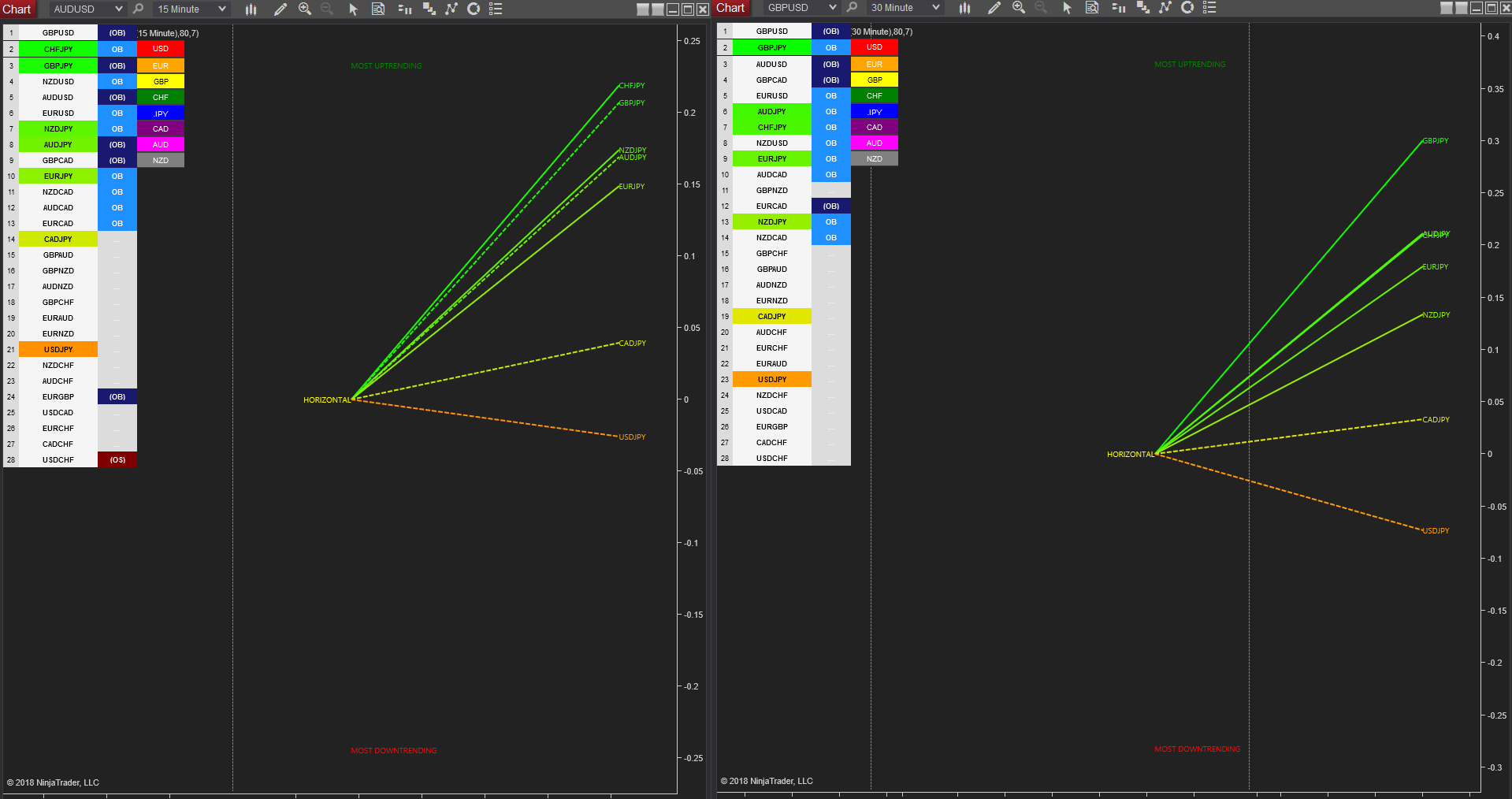Click the yellow GBP swatch in left chart
The height and width of the screenshot is (799, 1512).
pyautogui.click(x=161, y=81)
